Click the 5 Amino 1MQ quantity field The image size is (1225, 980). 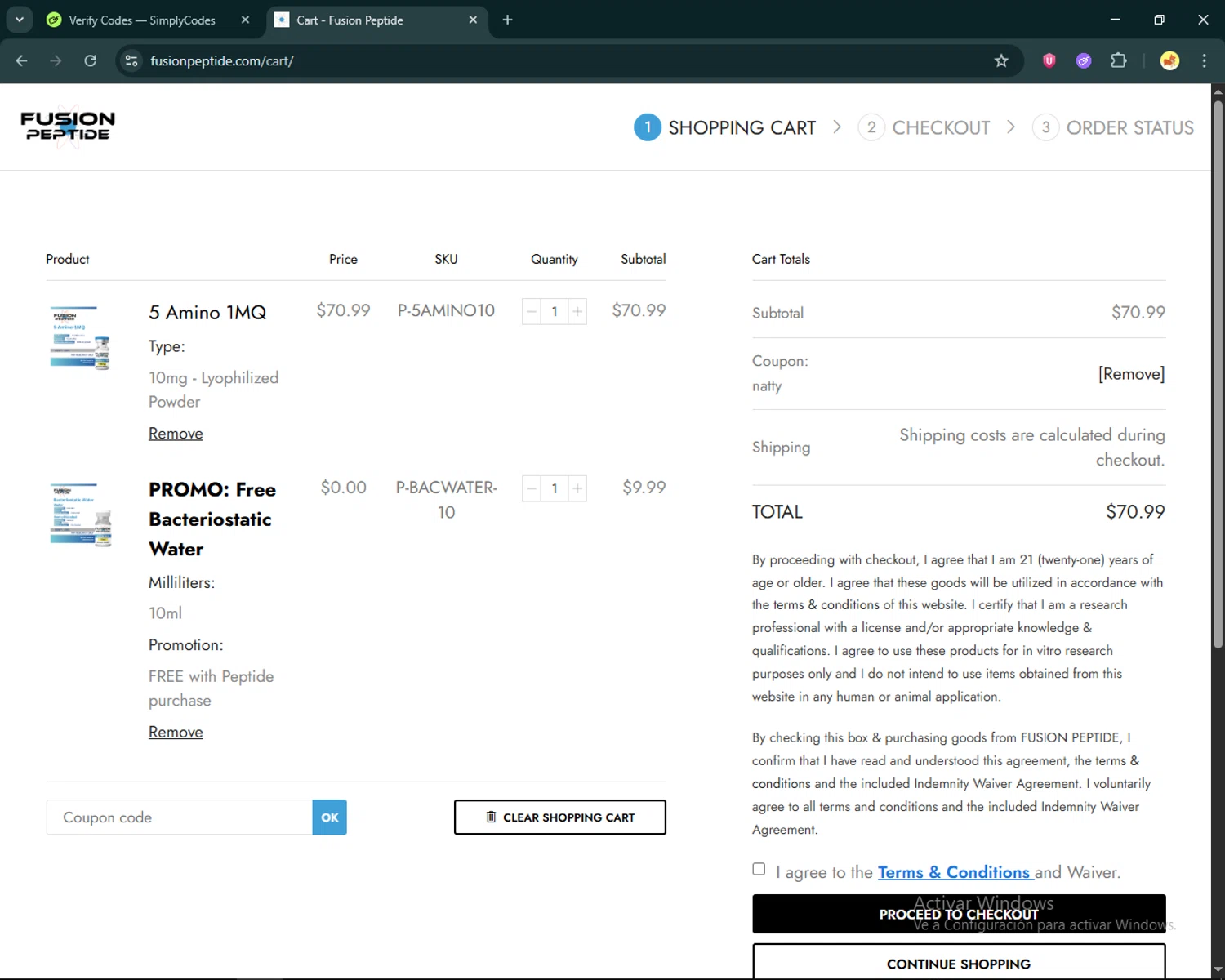555,311
